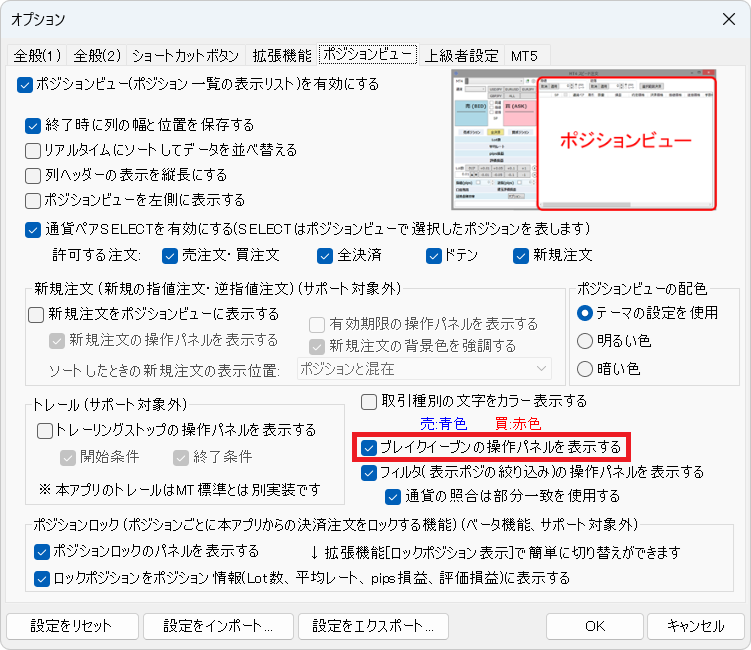Image resolution: width=751 pixels, height=650 pixels.
Task: Click the トレール note about MT標準
Action: [180, 490]
